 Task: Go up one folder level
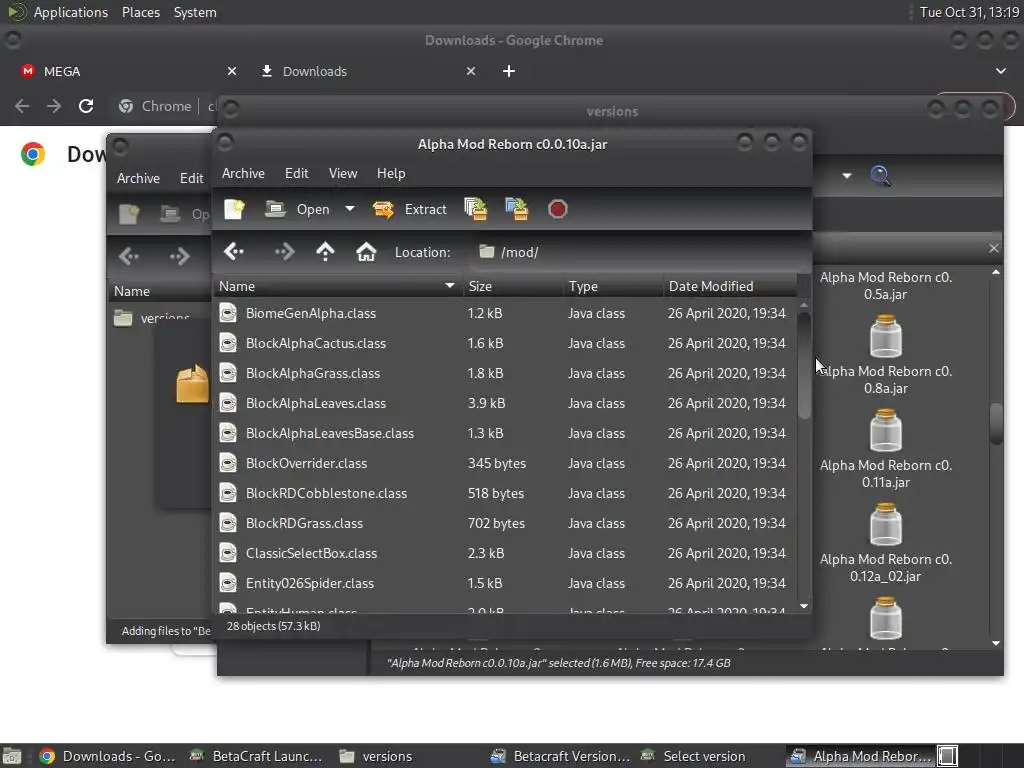[325, 252]
